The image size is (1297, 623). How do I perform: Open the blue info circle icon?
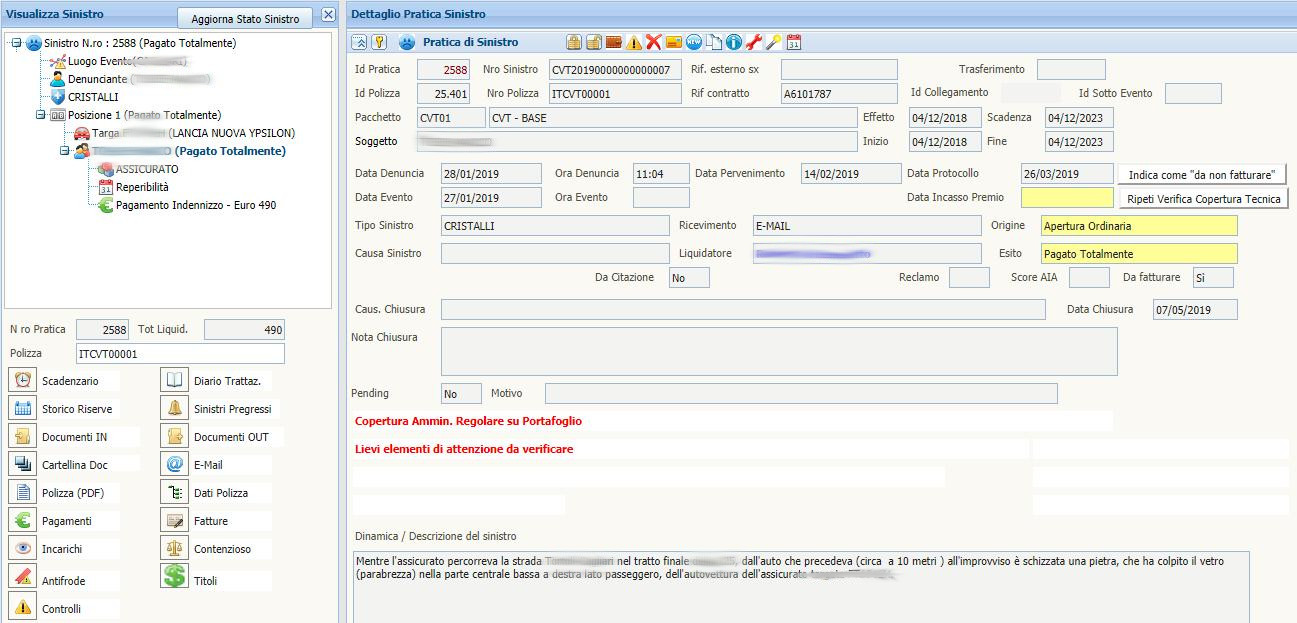(x=734, y=42)
